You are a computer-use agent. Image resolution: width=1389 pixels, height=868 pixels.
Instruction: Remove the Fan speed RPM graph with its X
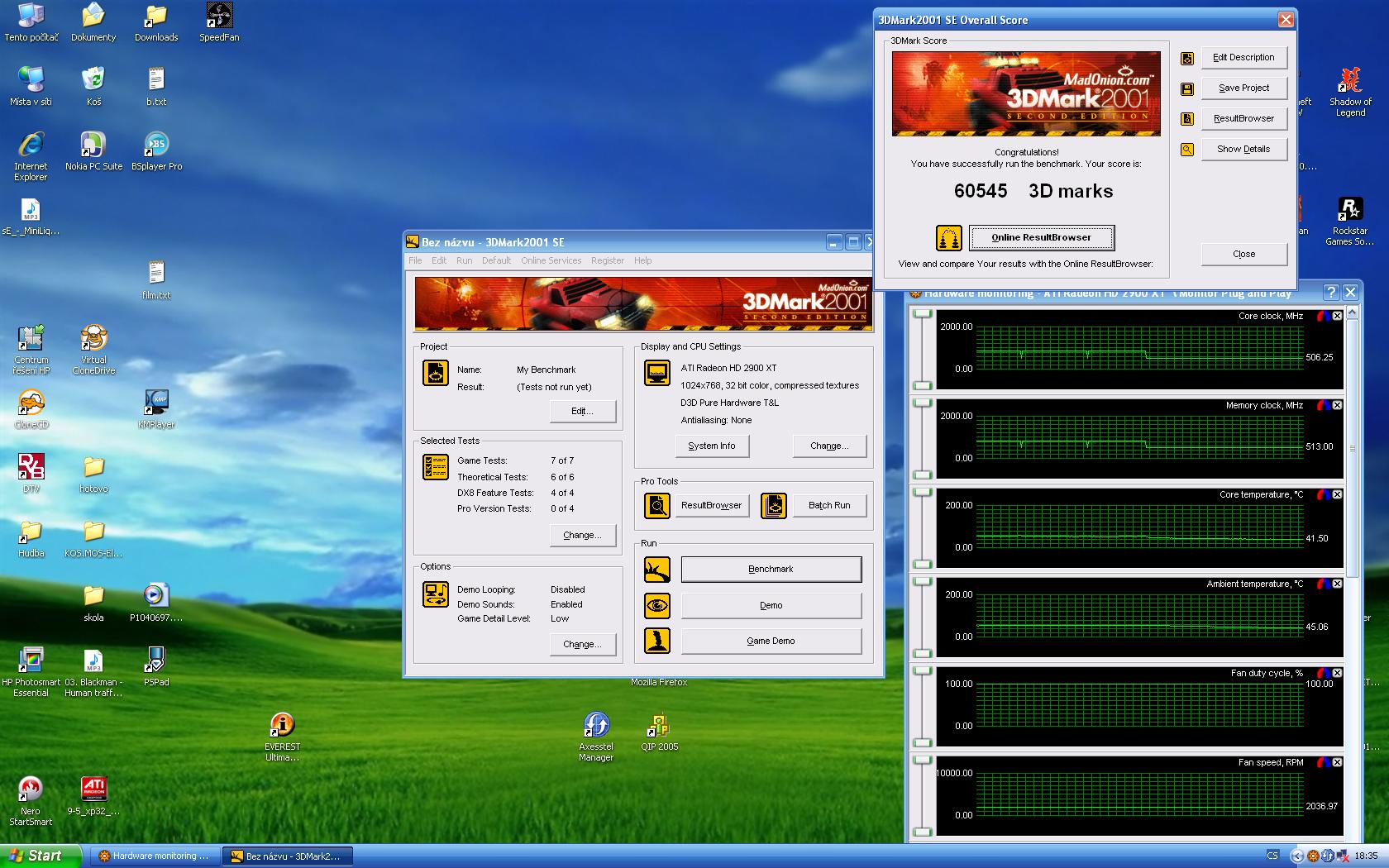pos(1337,762)
